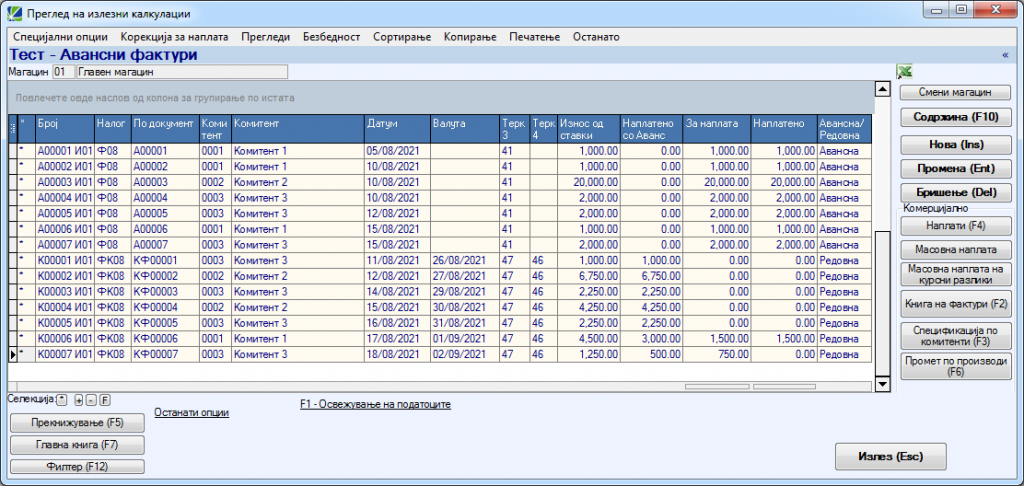This screenshot has width=1024, height=486.
Task: Click the Бришење (Del) button
Action: (955, 193)
